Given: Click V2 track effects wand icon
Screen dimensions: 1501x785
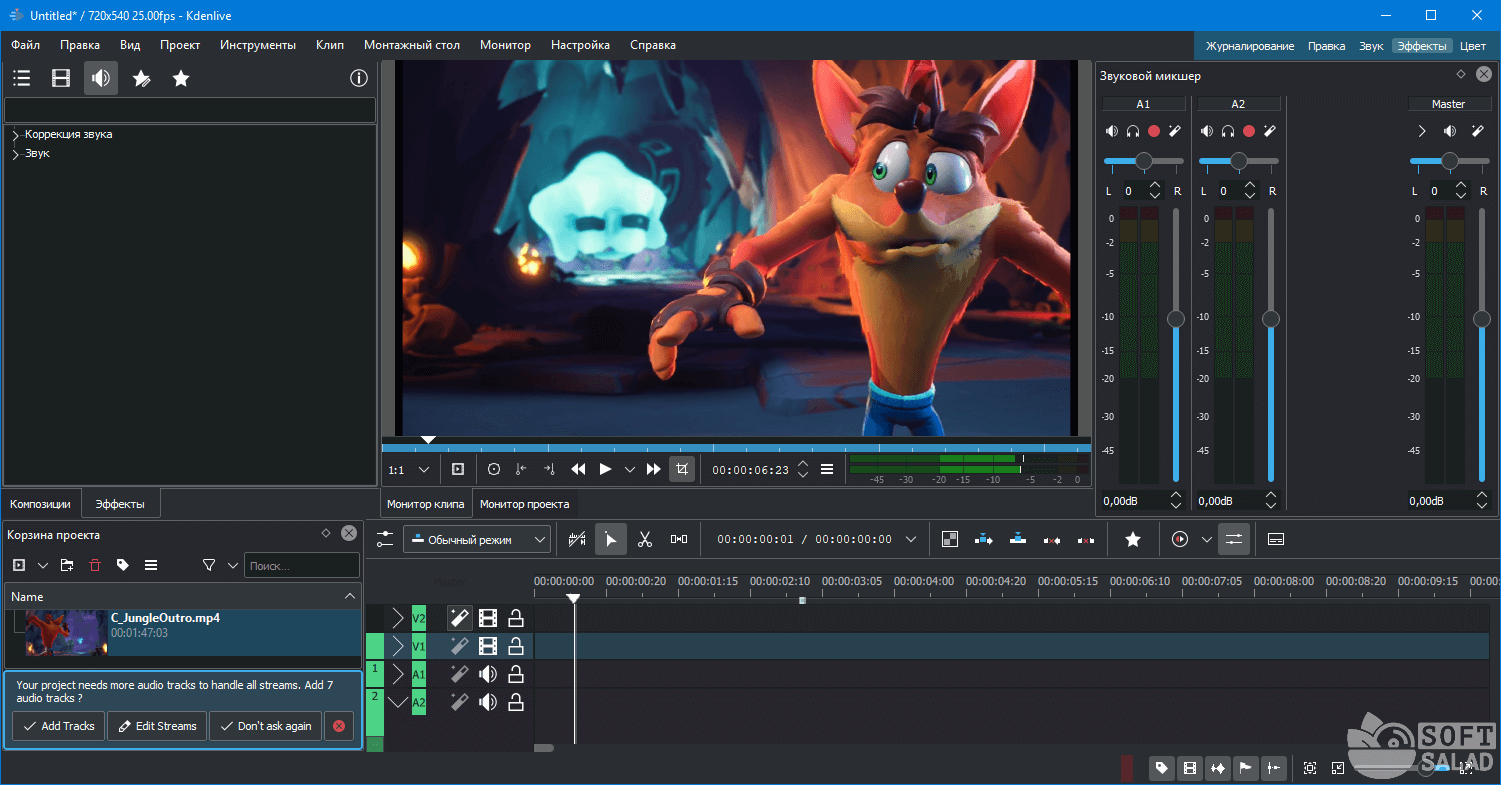Looking at the screenshot, I should point(460,618).
